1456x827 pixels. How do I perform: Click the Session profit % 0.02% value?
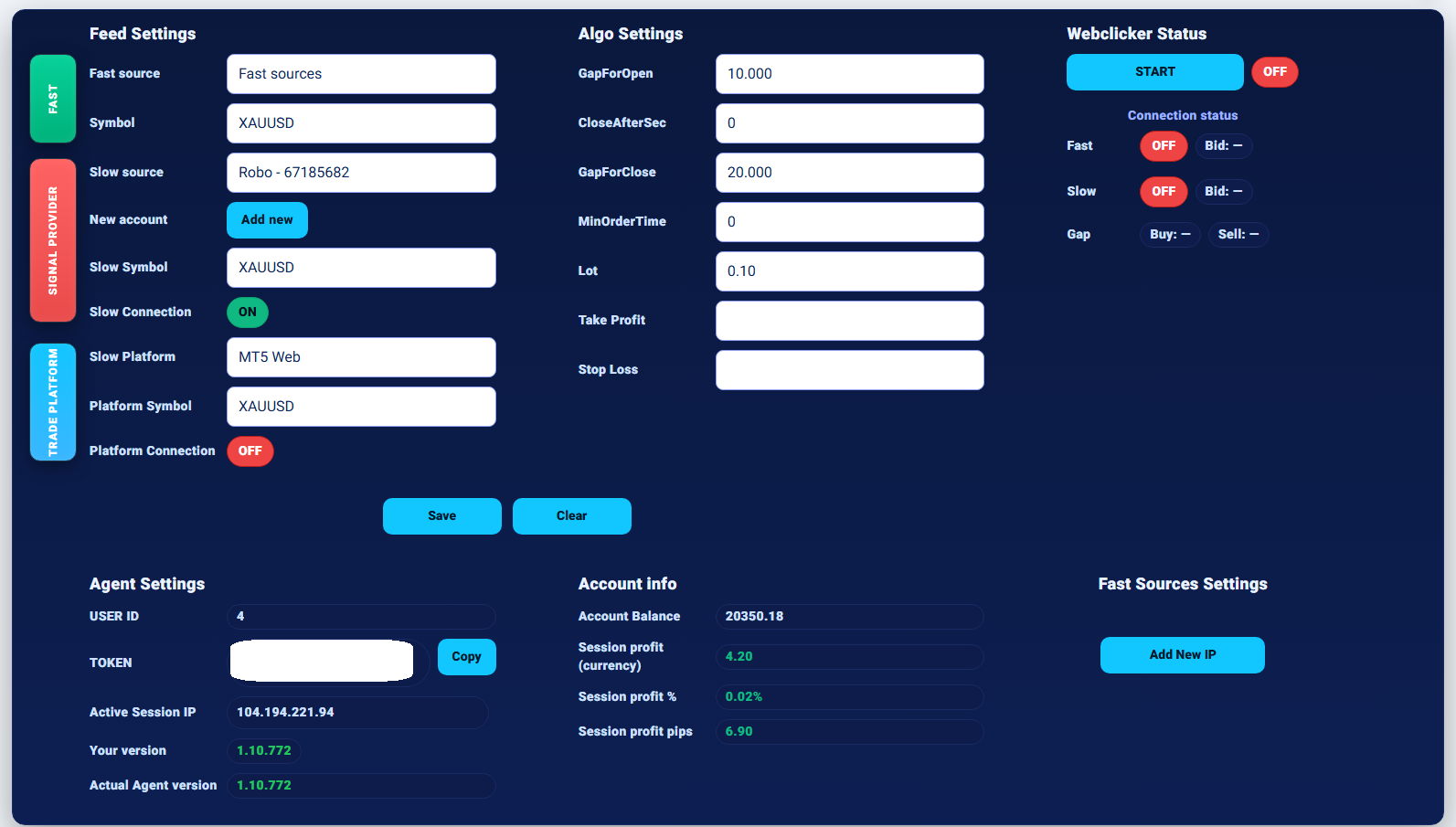(x=850, y=697)
